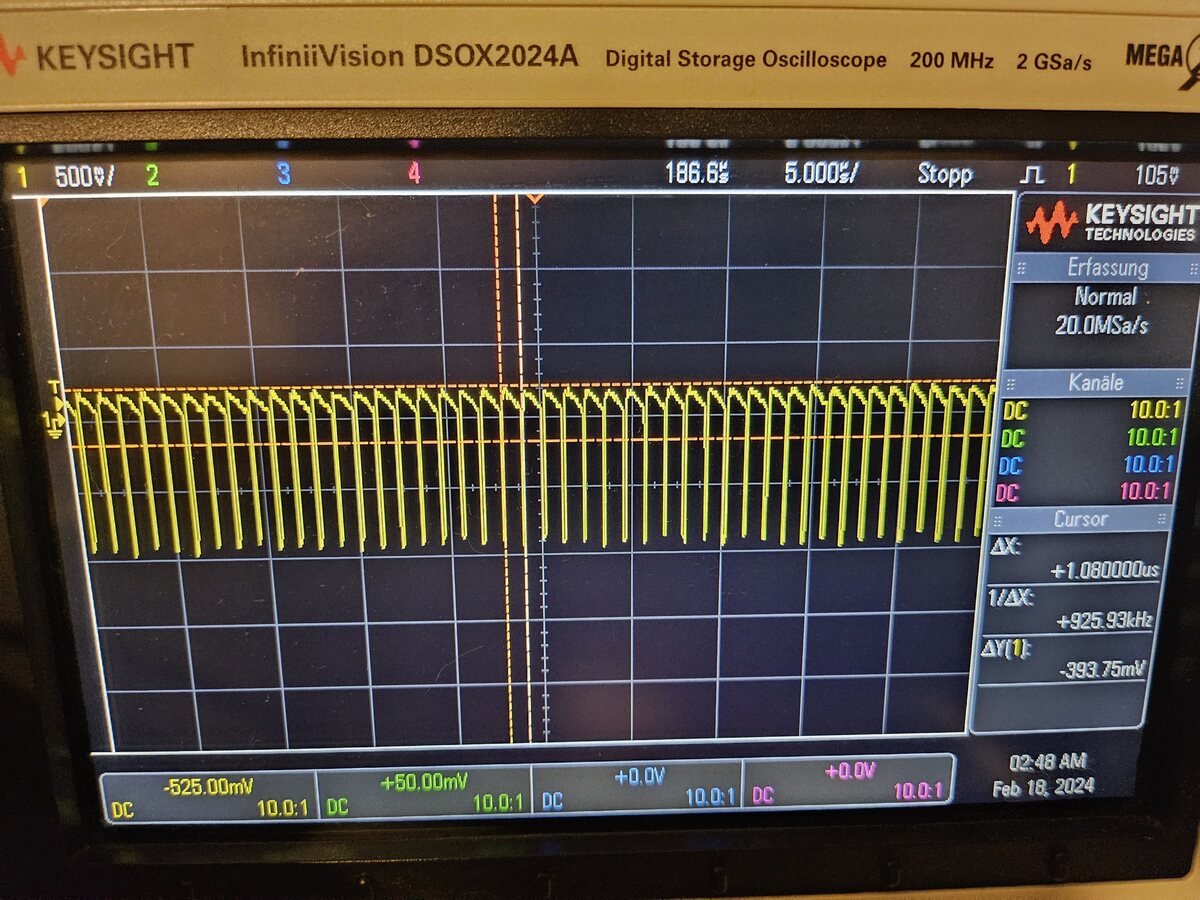Click the Feb 18, 2024 date display
Viewport: 1200px width, 900px height.
point(1044,787)
